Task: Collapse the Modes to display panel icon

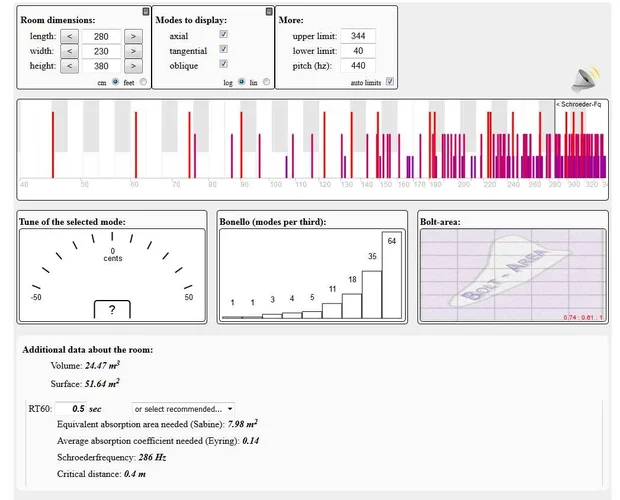Action: (x=269, y=11)
